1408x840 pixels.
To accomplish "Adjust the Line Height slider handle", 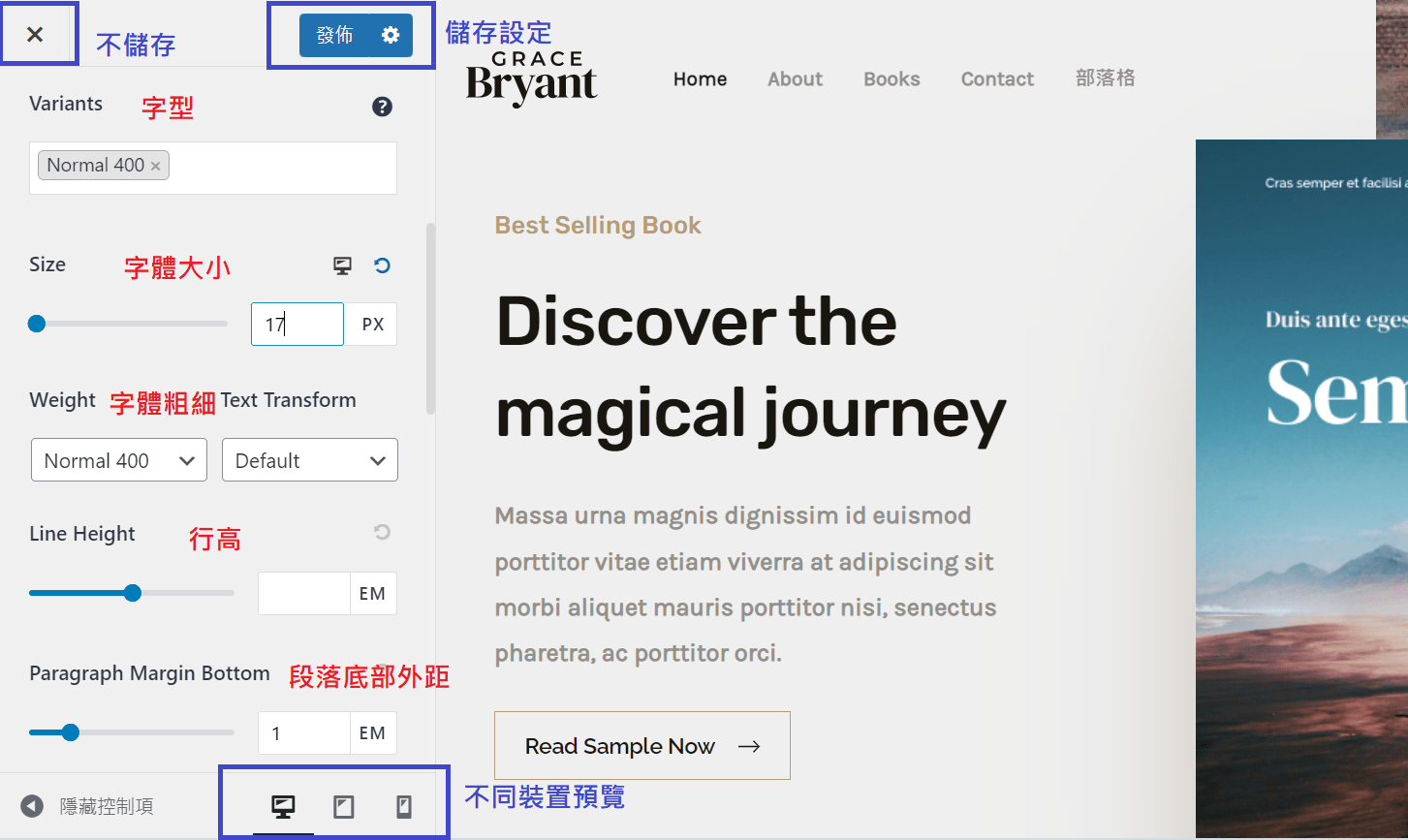I will [x=133, y=593].
